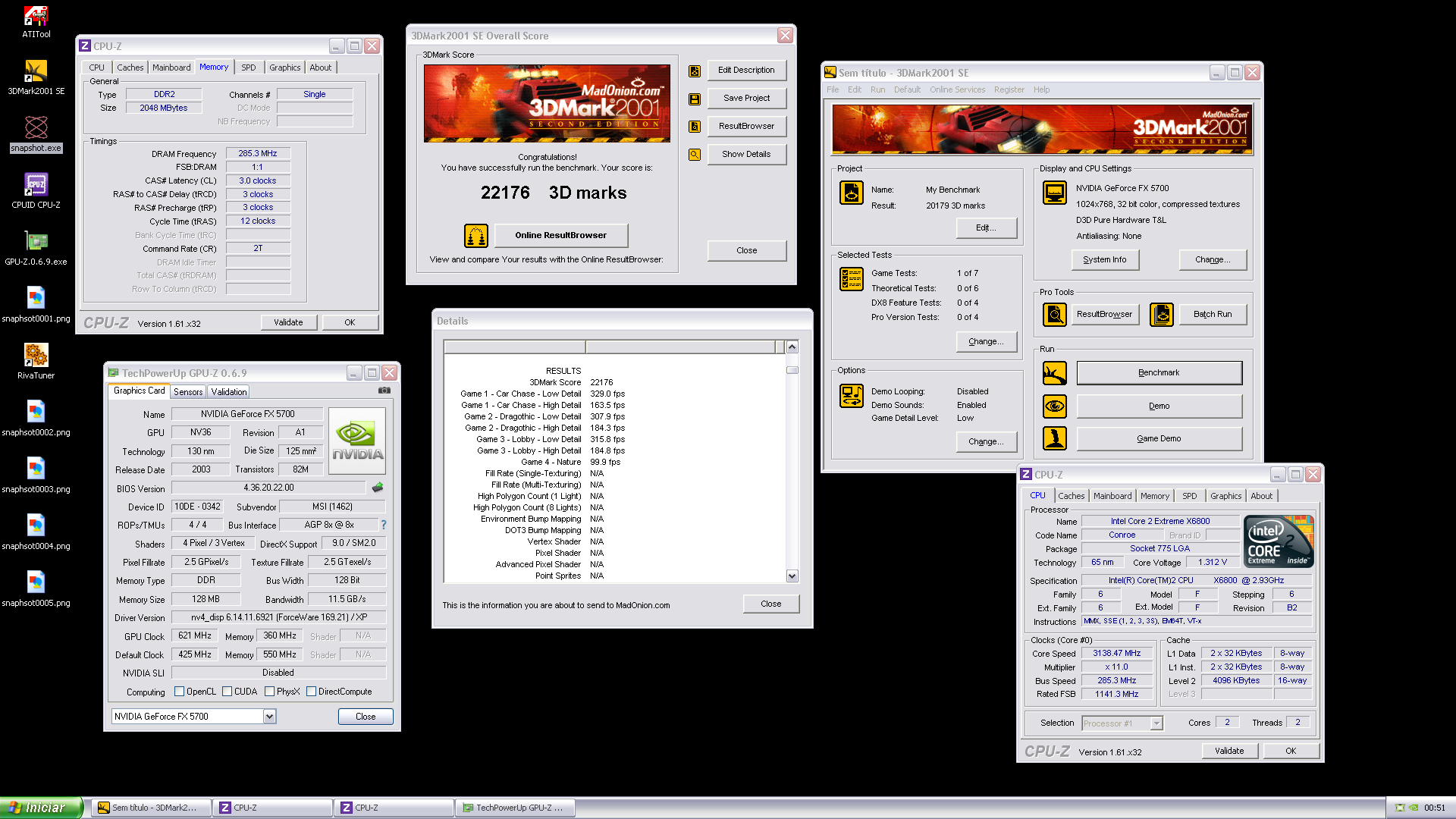Click OK in lower CPU-Z window
This screenshot has width=1456, height=819.
click(x=1291, y=751)
